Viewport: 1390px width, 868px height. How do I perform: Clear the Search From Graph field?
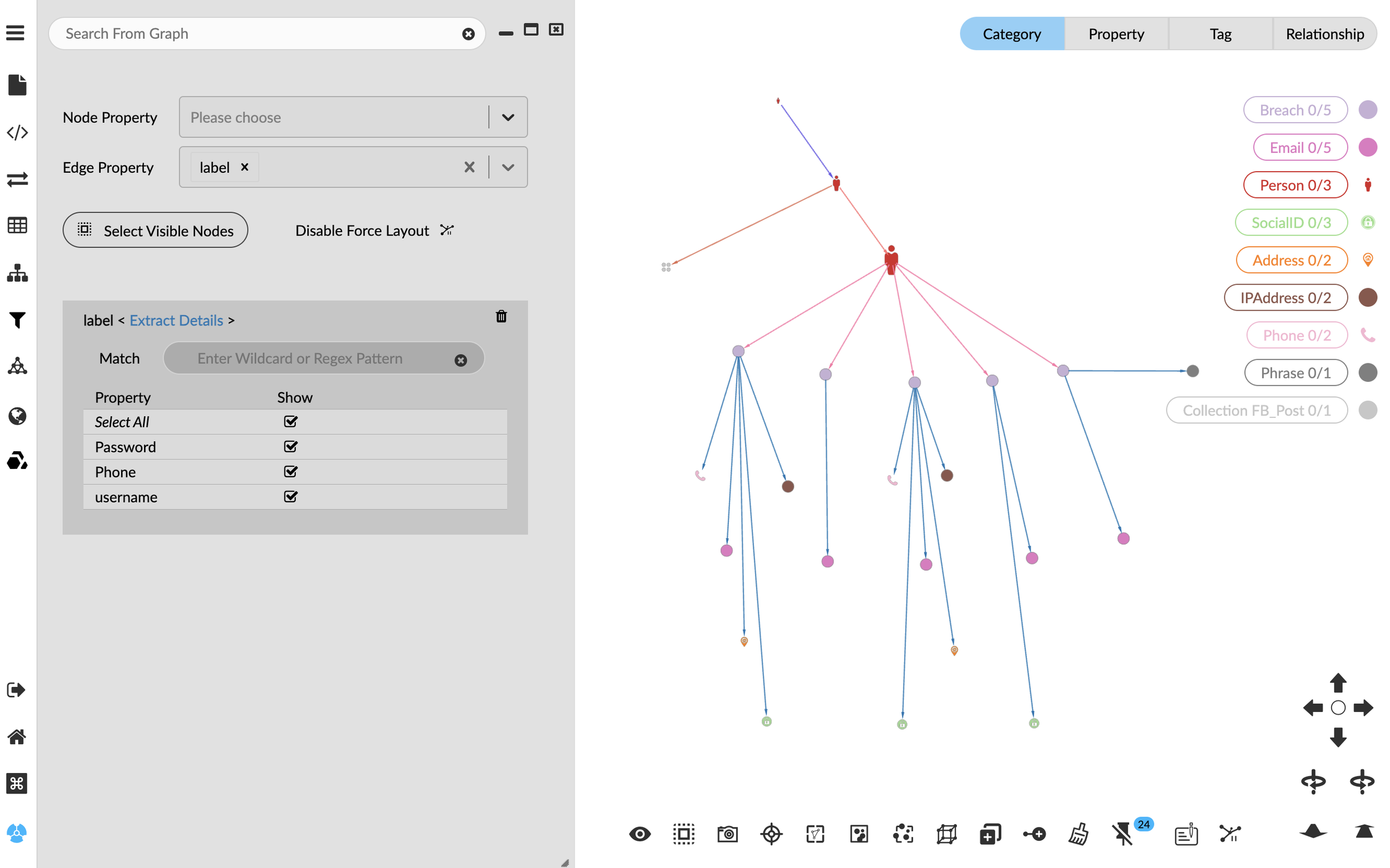[x=468, y=34]
